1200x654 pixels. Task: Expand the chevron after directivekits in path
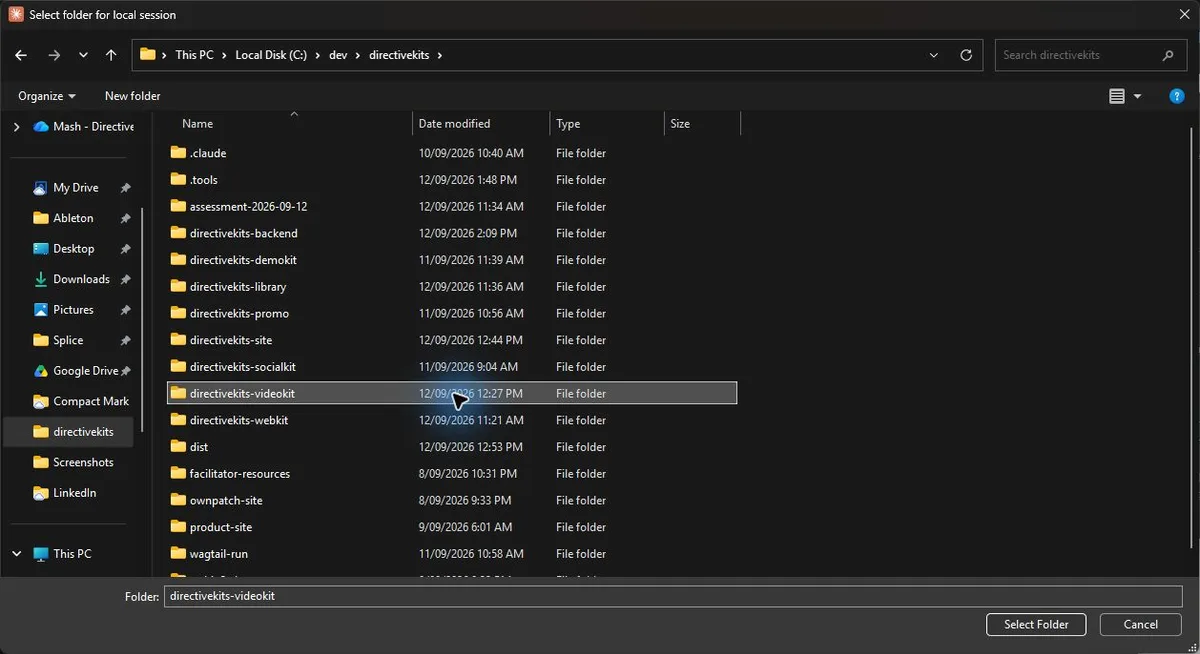click(439, 55)
